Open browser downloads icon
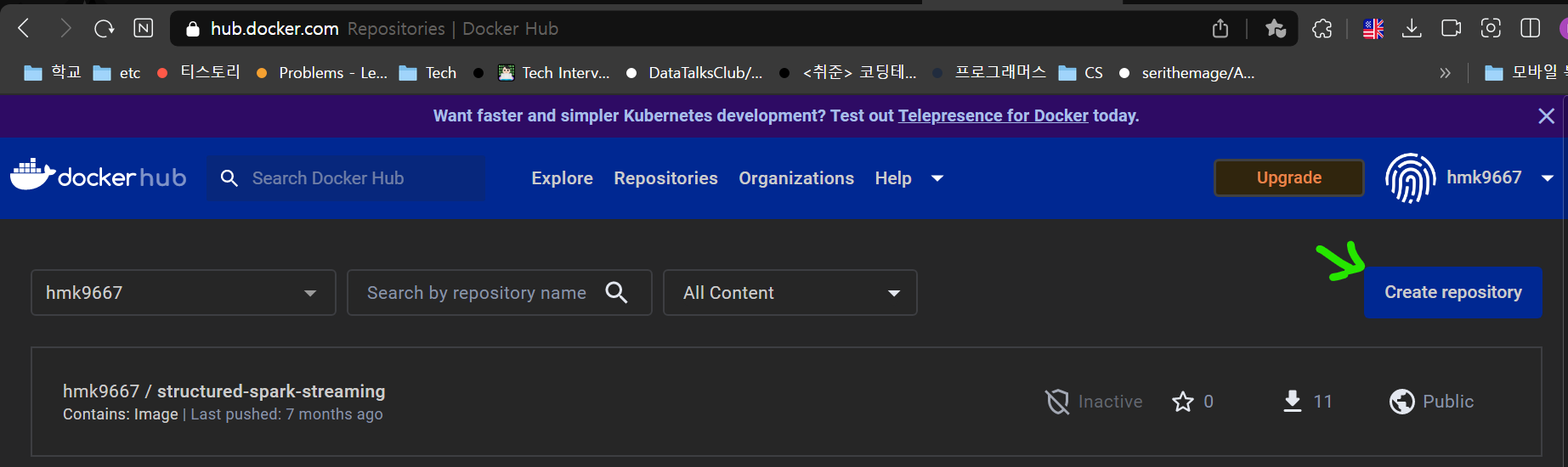Image resolution: width=1568 pixels, height=467 pixels. click(1412, 29)
